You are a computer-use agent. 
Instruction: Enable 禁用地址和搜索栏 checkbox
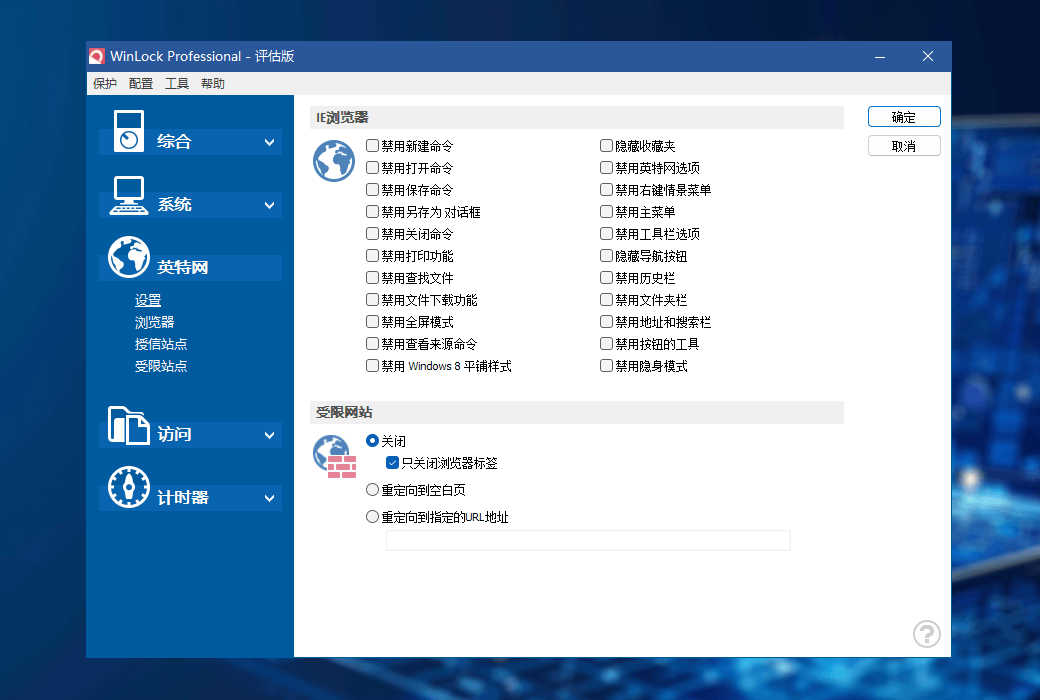click(x=606, y=322)
